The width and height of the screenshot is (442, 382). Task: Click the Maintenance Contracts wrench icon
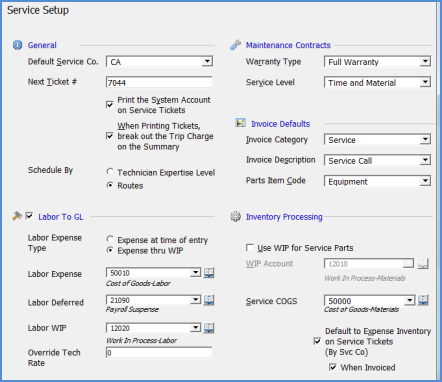235,45
